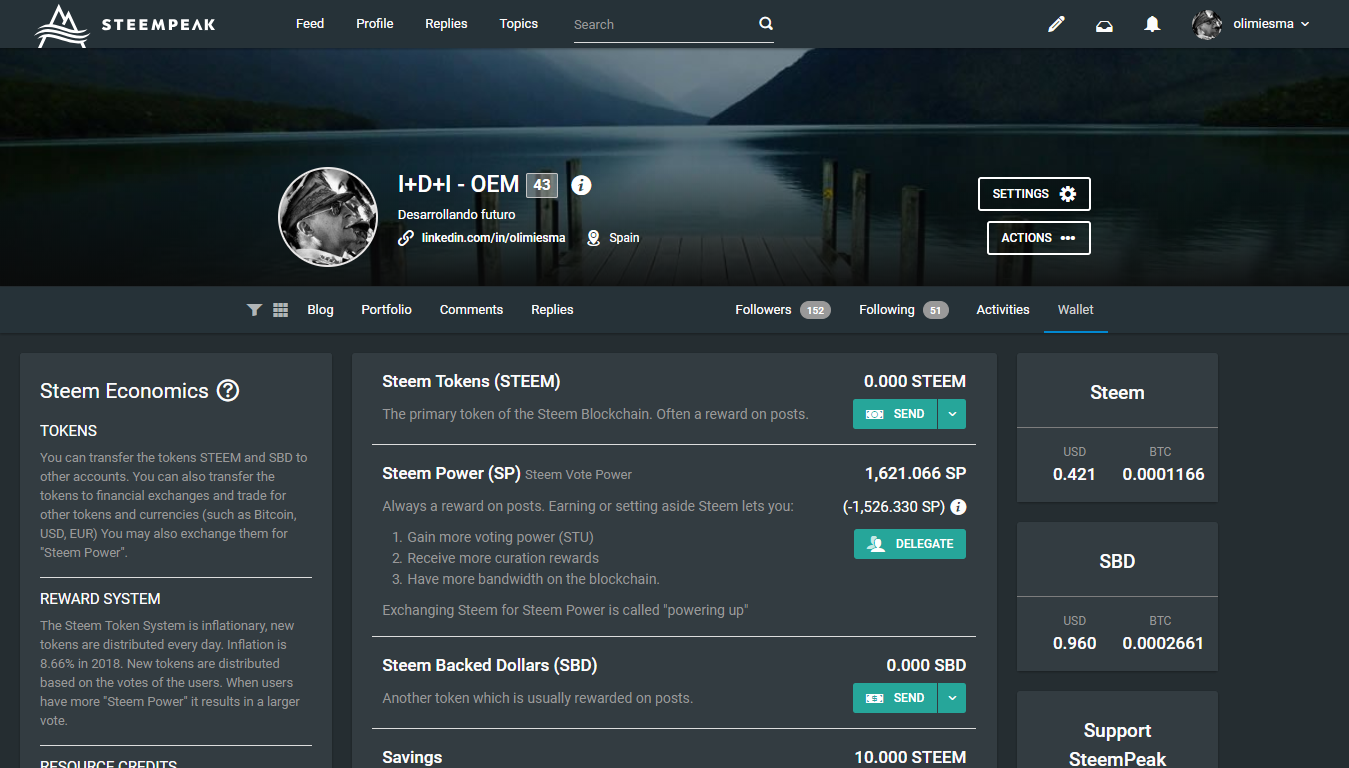Open the Wallet tab
Viewport: 1349px width, 768px height.
pyautogui.click(x=1075, y=310)
